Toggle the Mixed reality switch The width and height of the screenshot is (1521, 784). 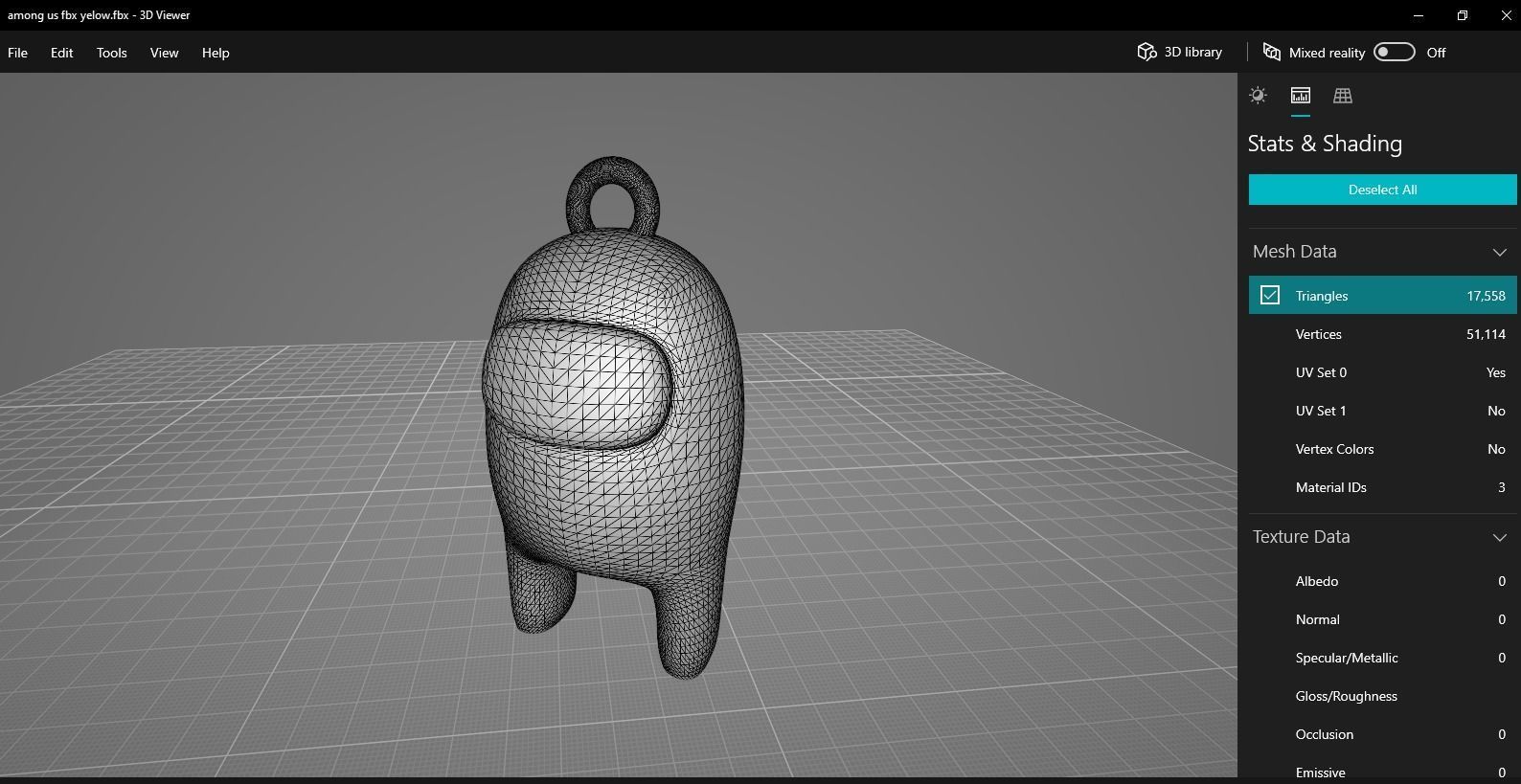pyautogui.click(x=1394, y=52)
